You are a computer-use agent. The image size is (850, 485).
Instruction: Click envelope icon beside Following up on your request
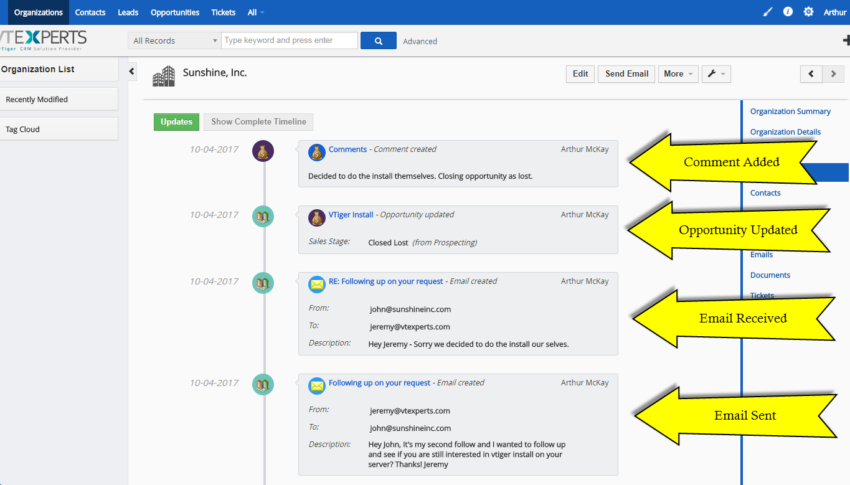pyautogui.click(x=317, y=385)
